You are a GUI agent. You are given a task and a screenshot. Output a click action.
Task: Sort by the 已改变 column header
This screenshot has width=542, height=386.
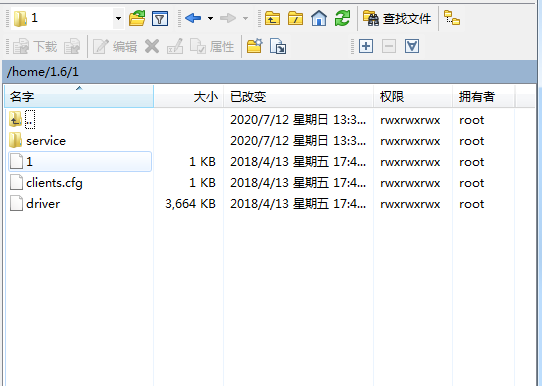pos(298,96)
